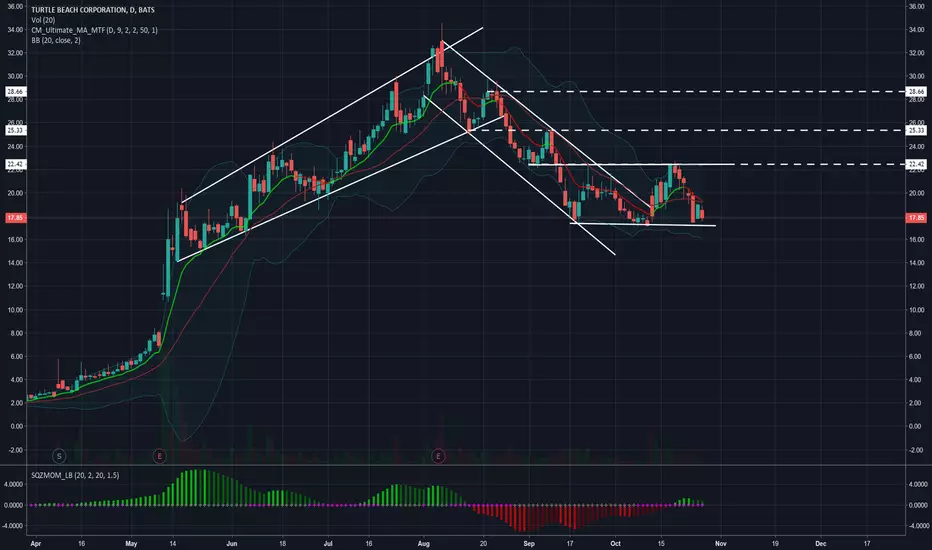This screenshot has width=932, height=550.
Task: Click the E earnings marker near August
Action: tap(438, 456)
